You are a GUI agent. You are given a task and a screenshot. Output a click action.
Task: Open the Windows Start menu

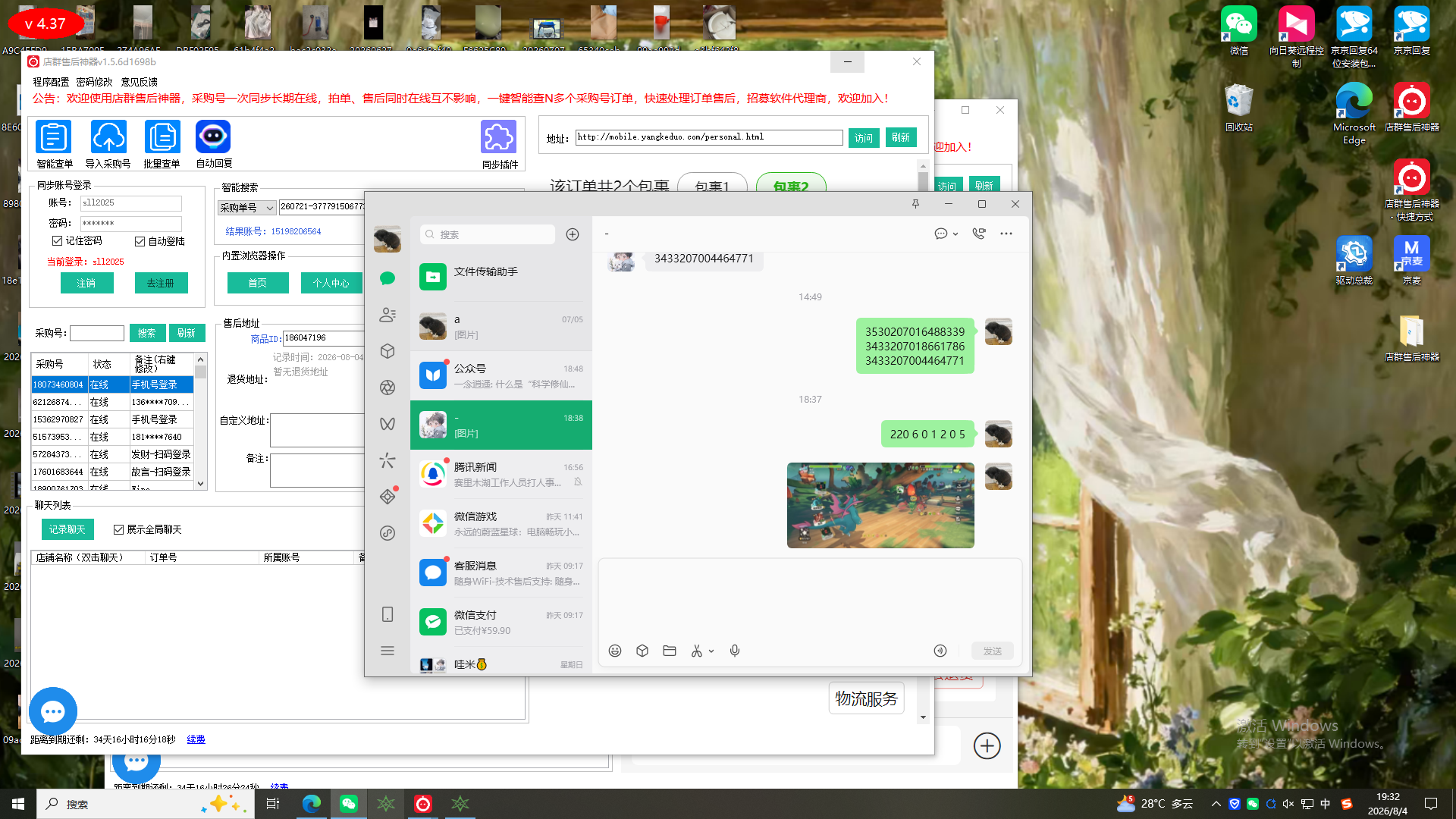(18, 804)
